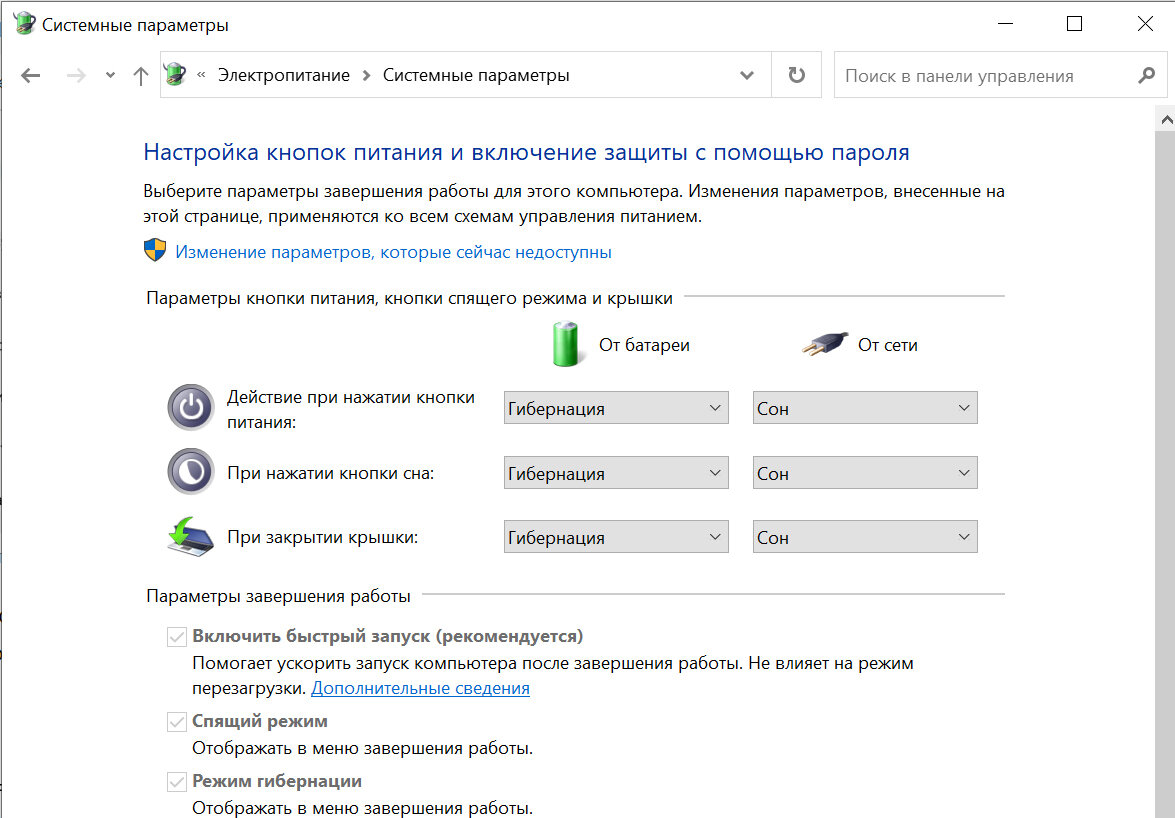
Task: Click the battery icon in address bar
Action: click(175, 74)
